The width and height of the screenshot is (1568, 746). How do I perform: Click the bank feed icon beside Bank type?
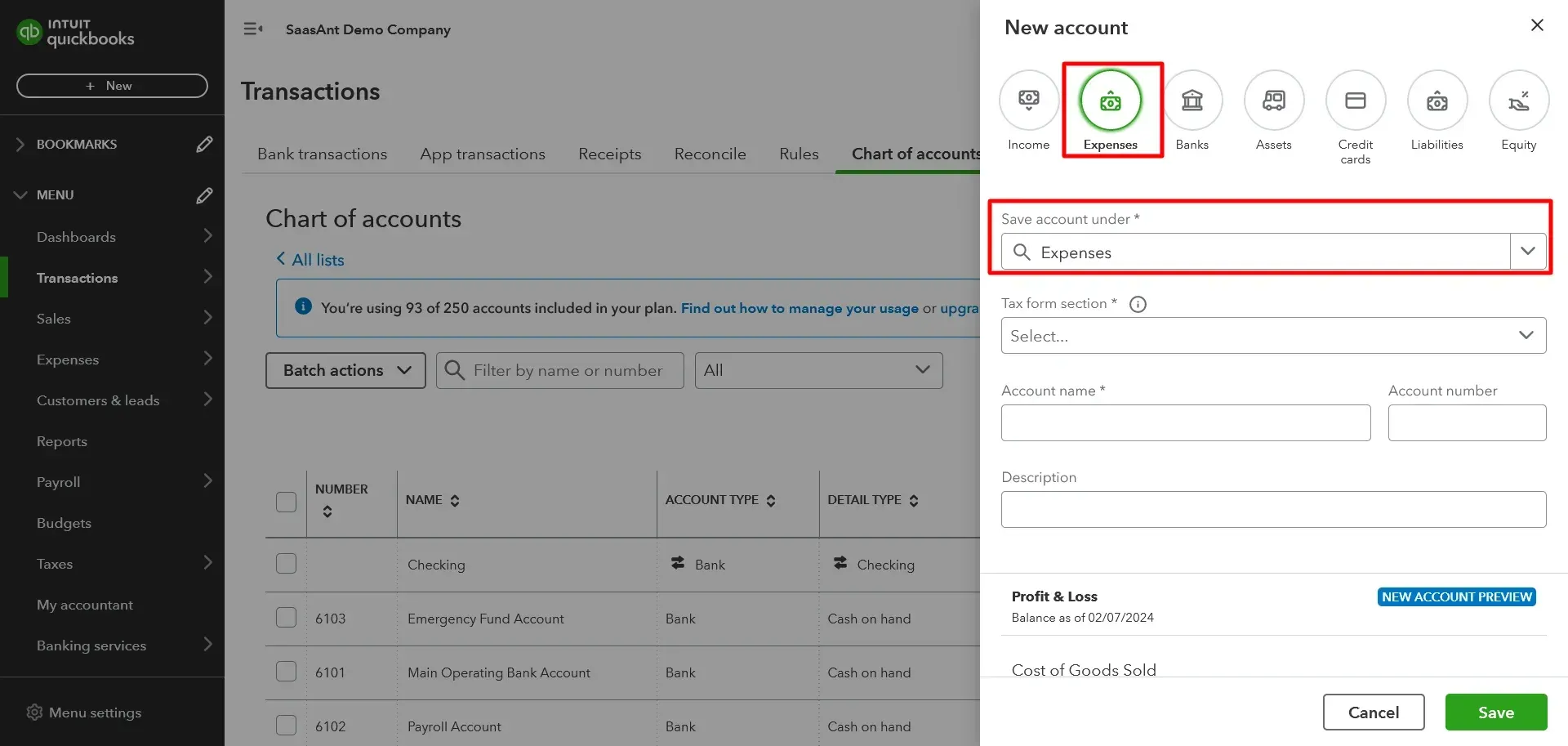click(x=678, y=563)
